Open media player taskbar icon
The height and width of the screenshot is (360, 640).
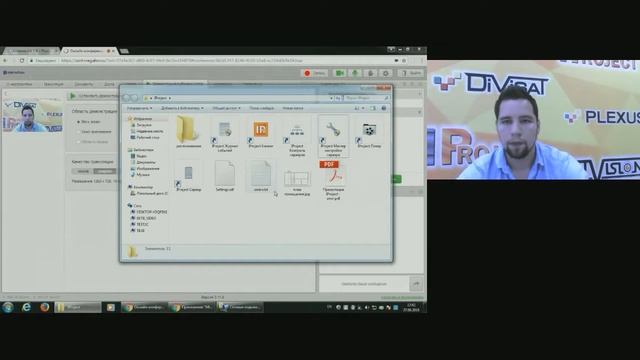[x=111, y=307]
